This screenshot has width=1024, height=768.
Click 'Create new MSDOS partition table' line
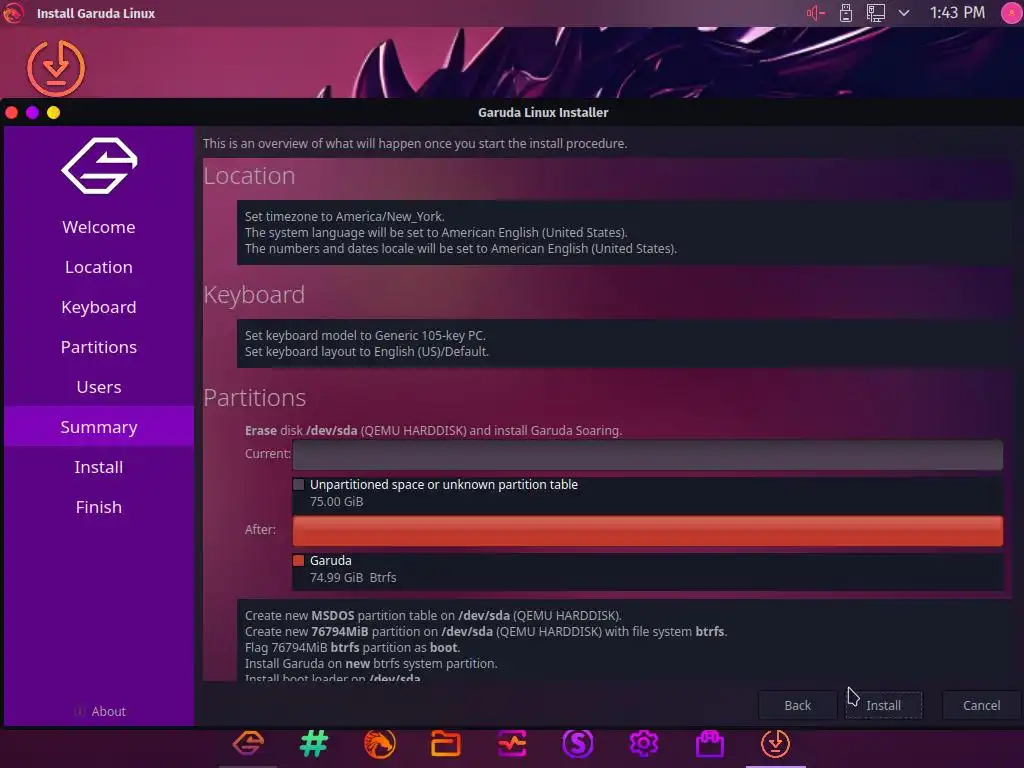point(433,615)
